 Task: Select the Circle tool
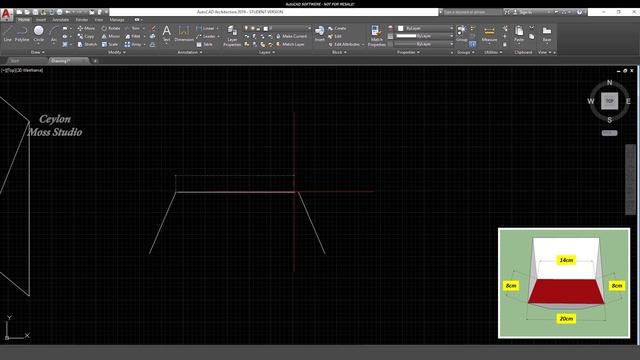tap(38, 33)
